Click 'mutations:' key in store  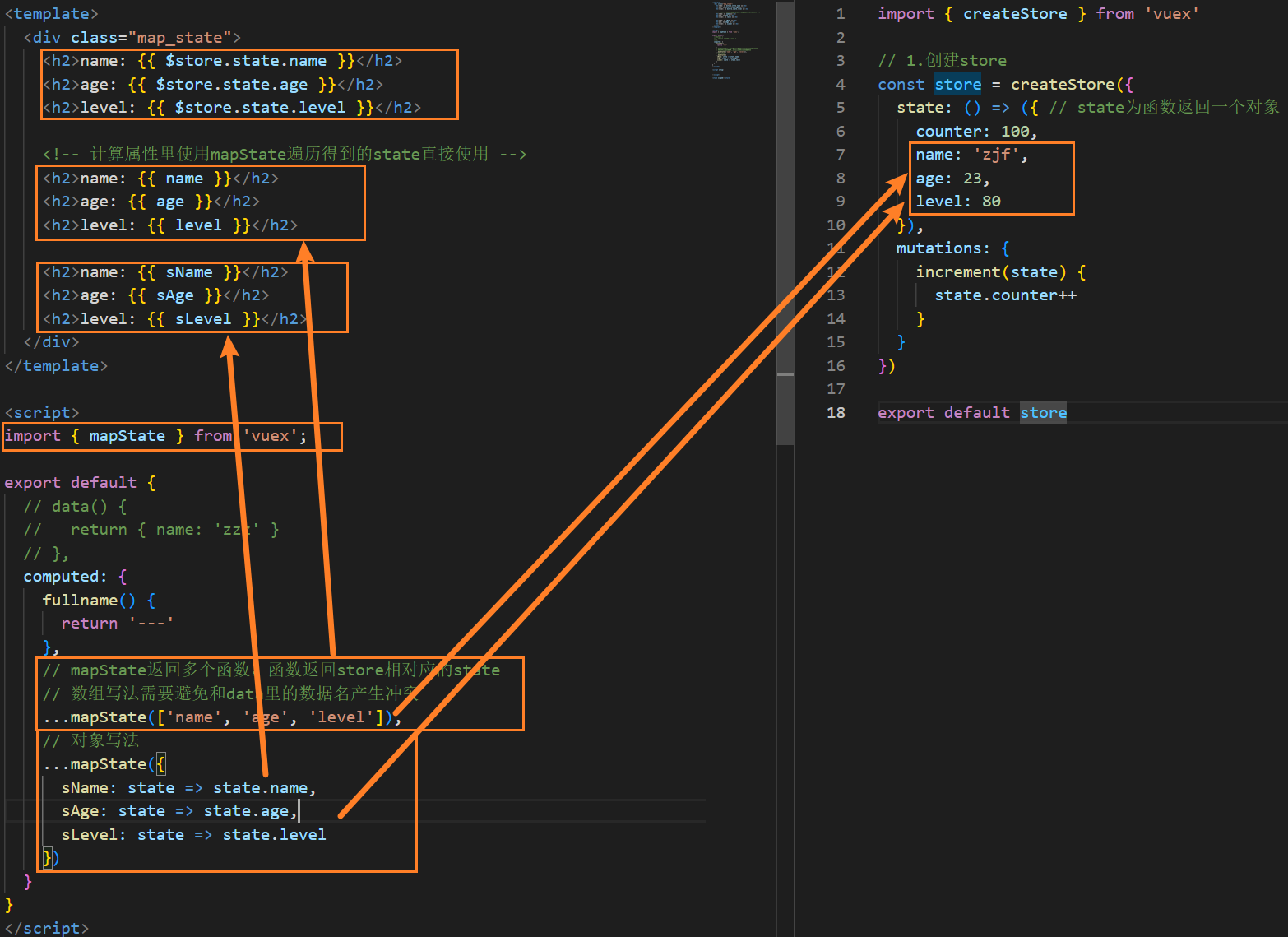click(943, 248)
